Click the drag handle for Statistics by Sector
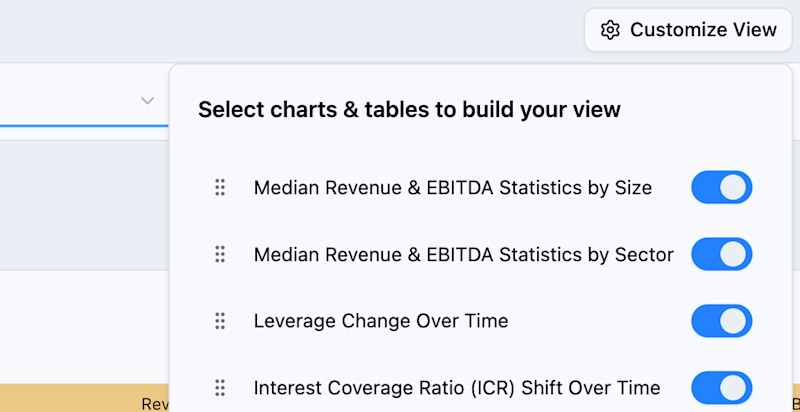This screenshot has height=412, width=800. 220,254
